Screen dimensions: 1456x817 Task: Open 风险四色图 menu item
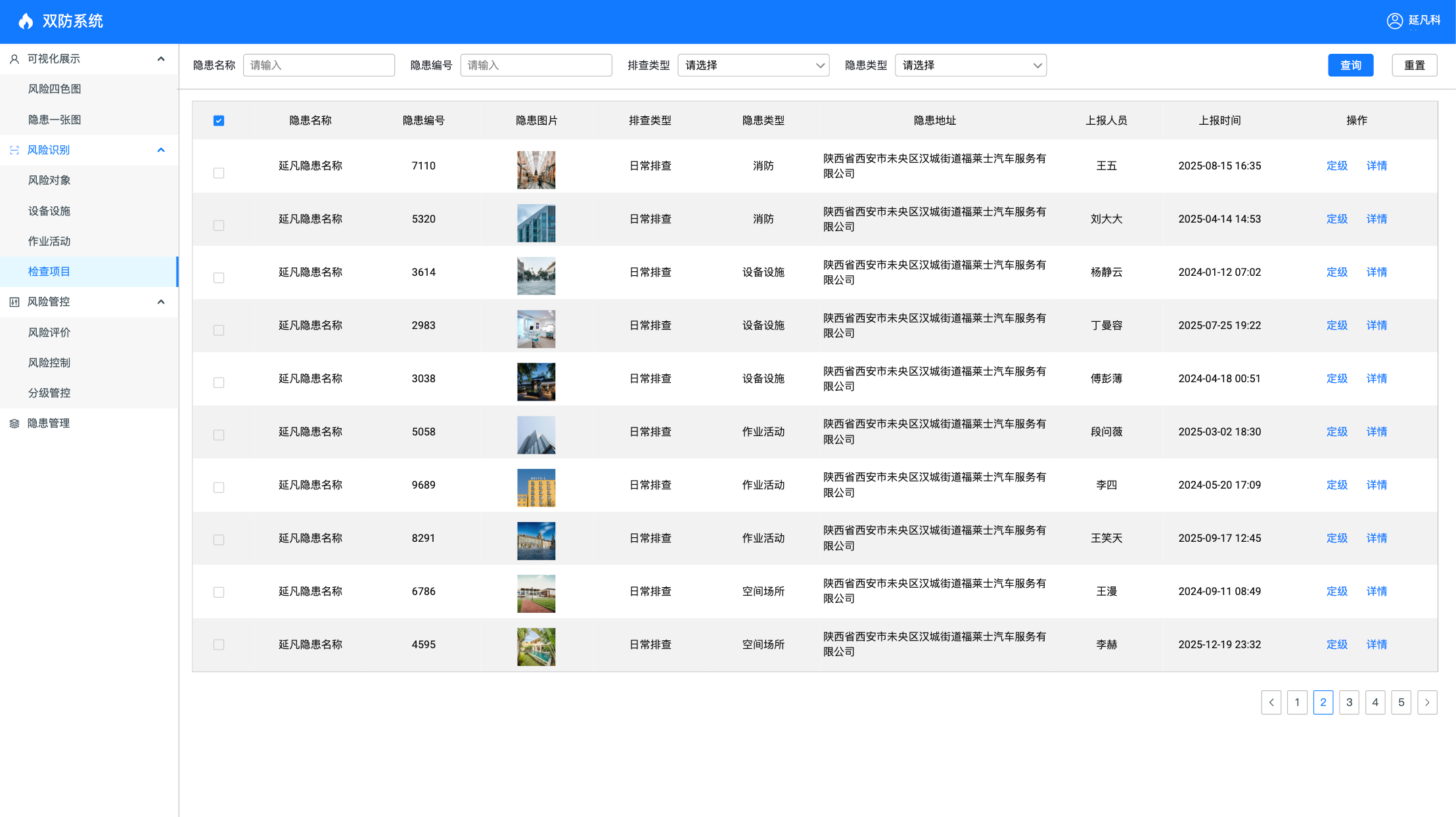click(55, 89)
